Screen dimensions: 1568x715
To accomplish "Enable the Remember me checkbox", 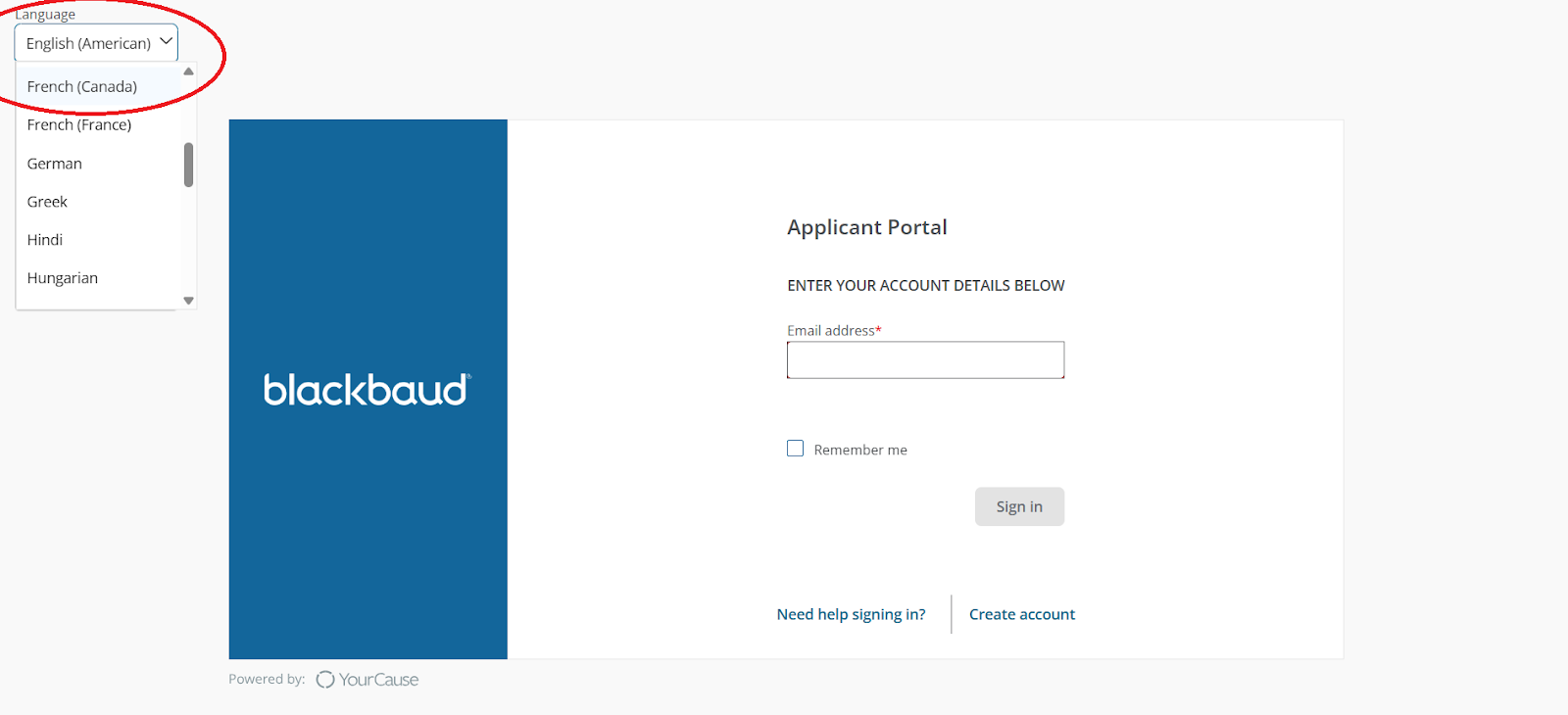I will coord(795,449).
